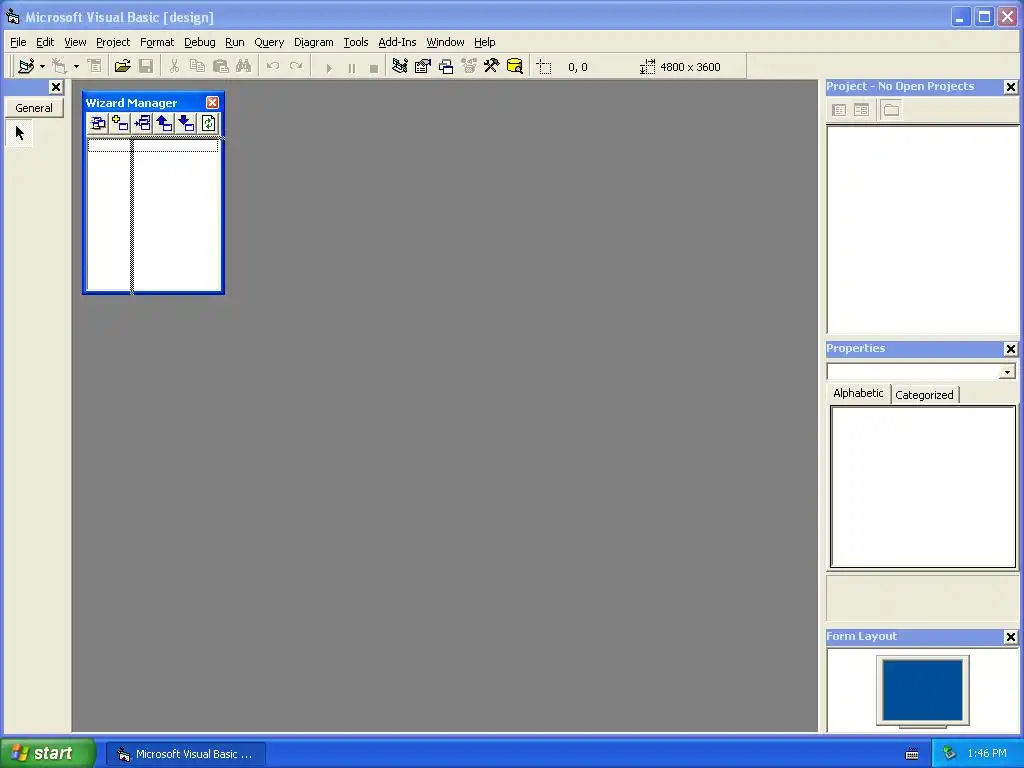Click the Windows Start button
The width and height of the screenshot is (1024, 768).
click(47, 753)
